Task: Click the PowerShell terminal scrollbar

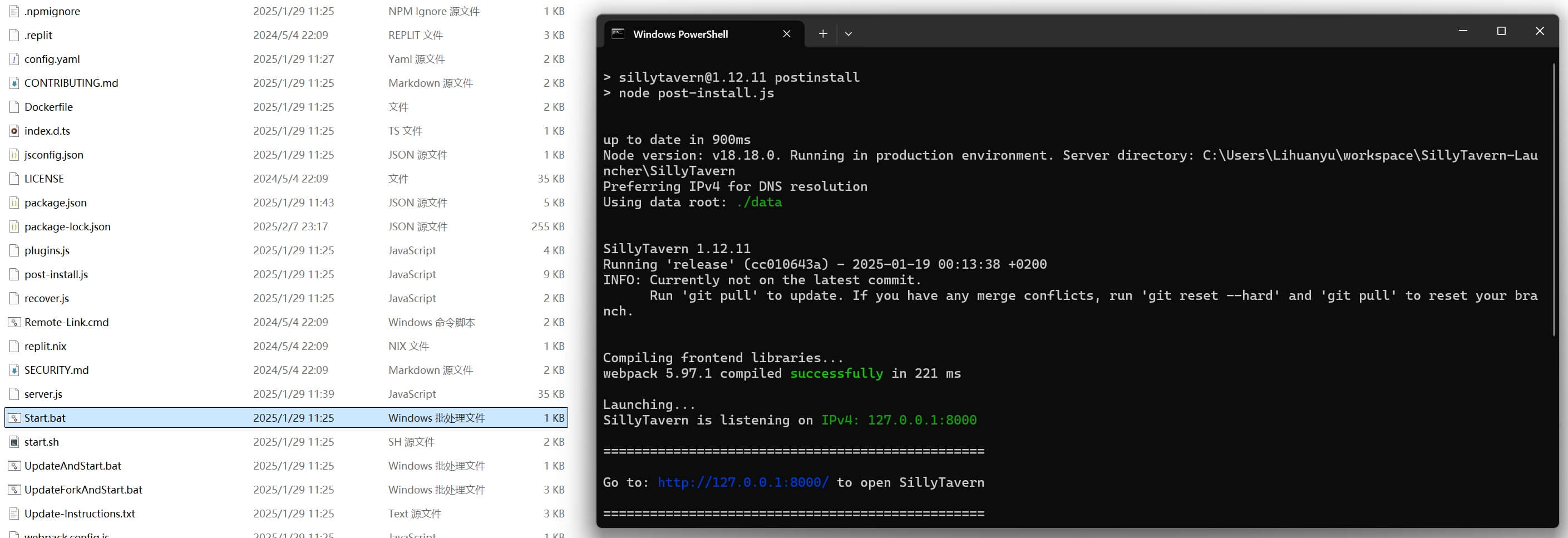Action: (1554, 201)
